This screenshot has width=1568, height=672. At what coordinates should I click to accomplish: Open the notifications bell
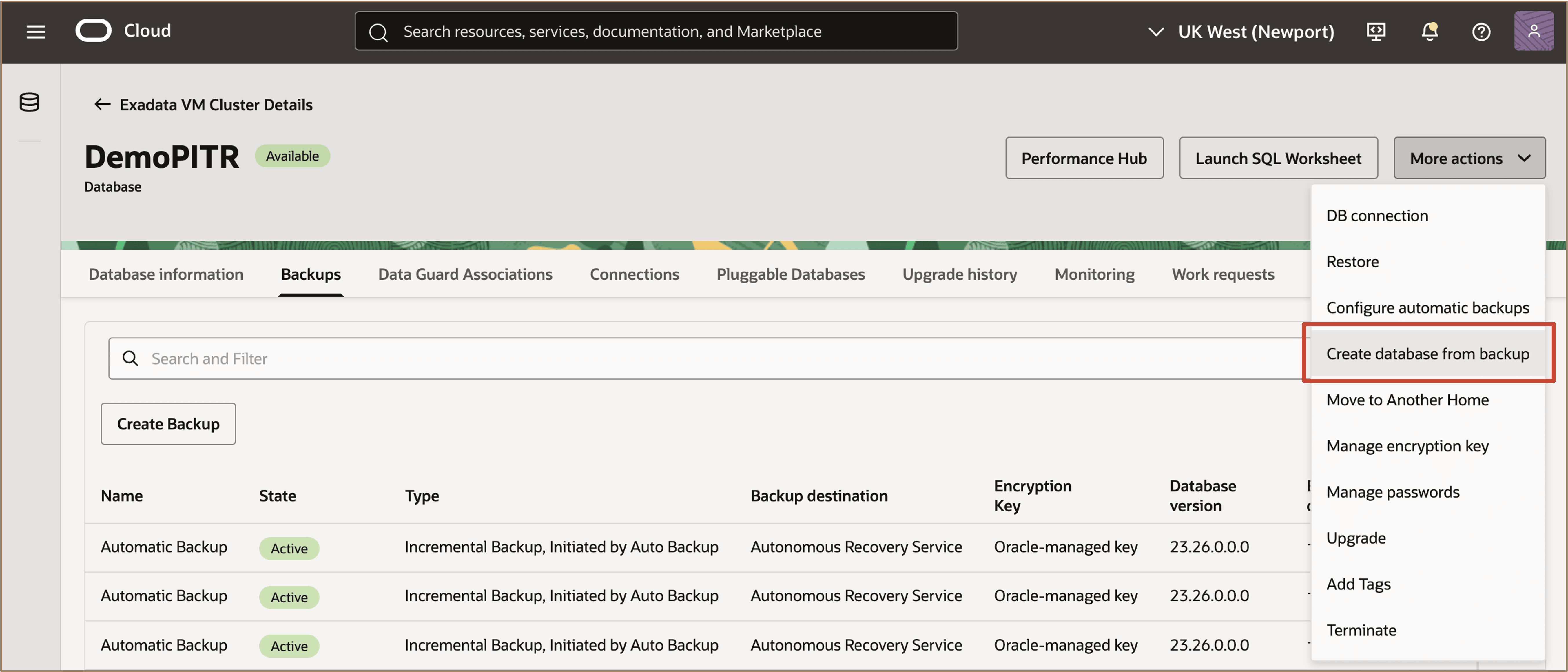click(x=1429, y=32)
